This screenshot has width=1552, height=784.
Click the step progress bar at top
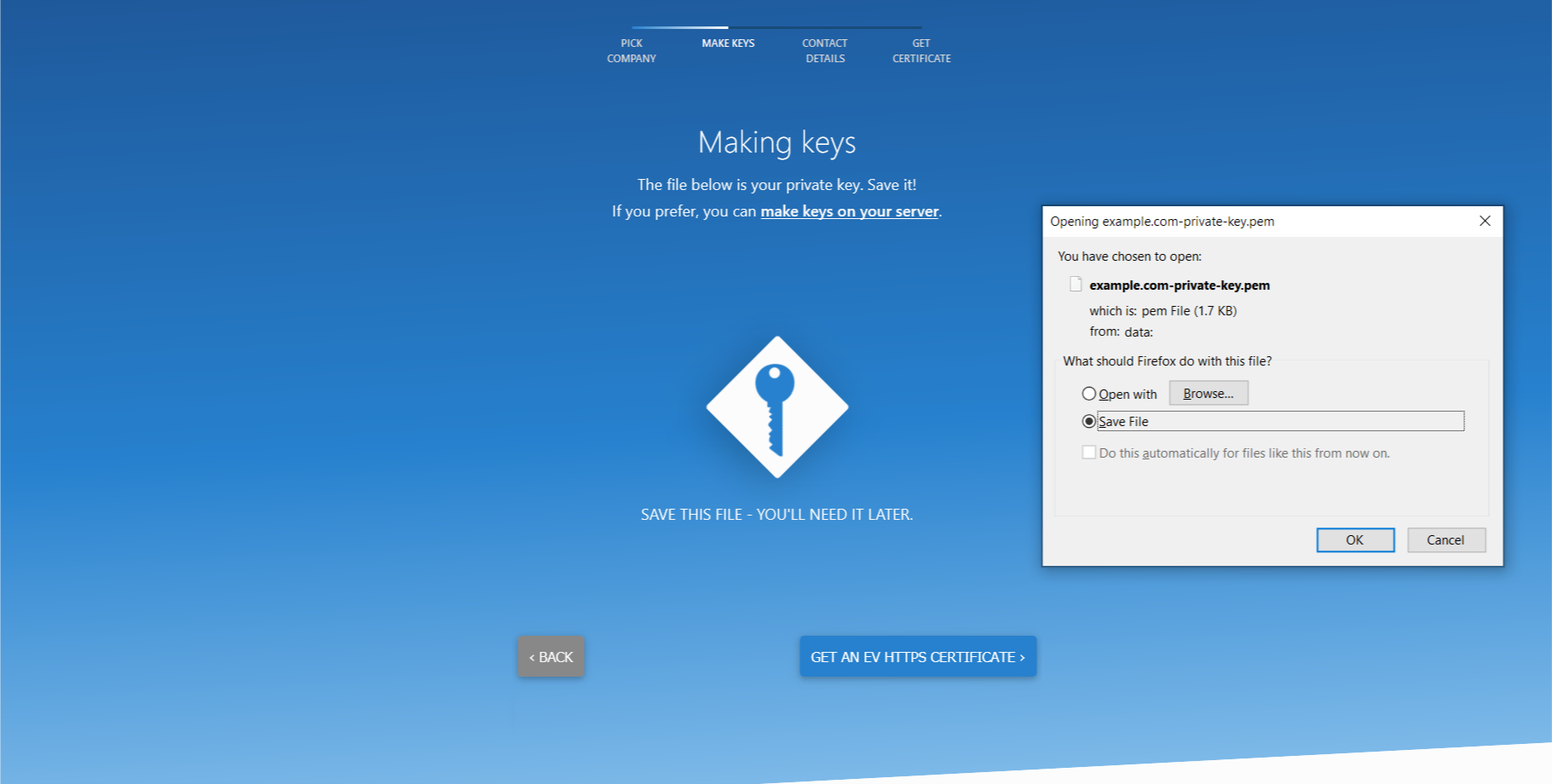click(x=776, y=27)
